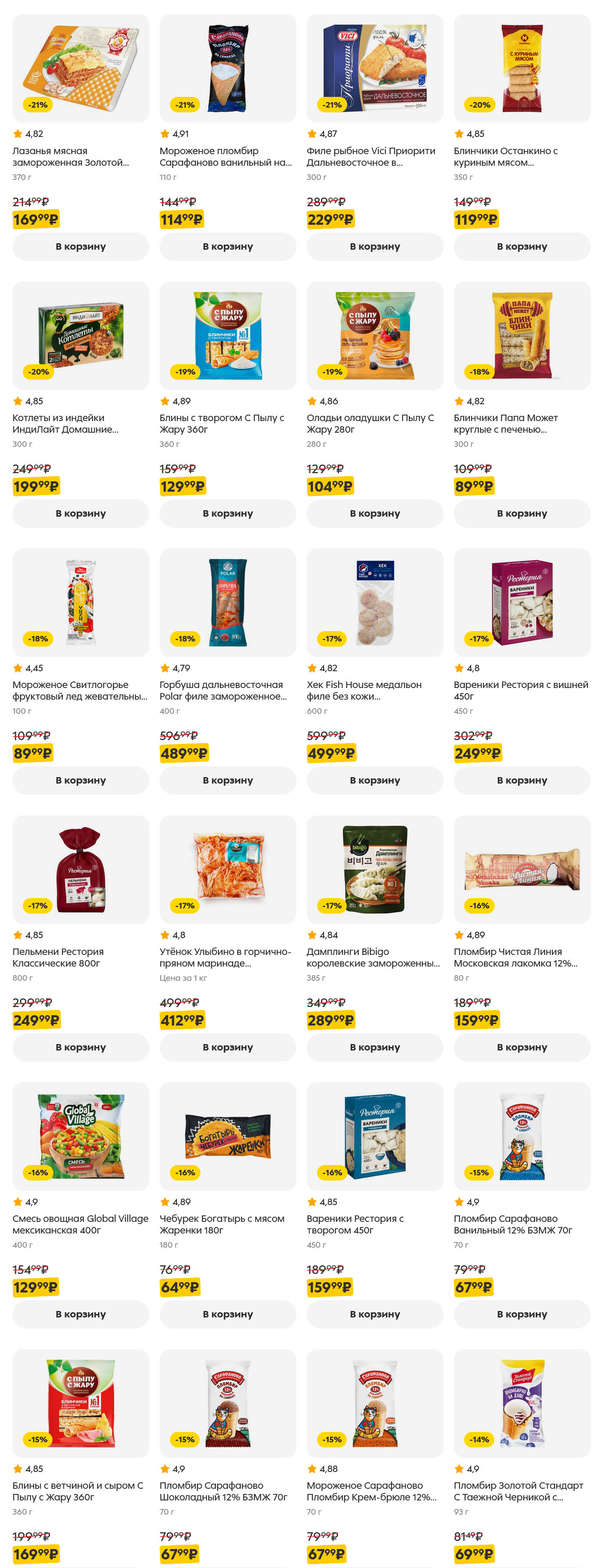This screenshot has width=604, height=1568.
Task: Open Блины с творогом С Пылу с Жару title
Action: 222,424
